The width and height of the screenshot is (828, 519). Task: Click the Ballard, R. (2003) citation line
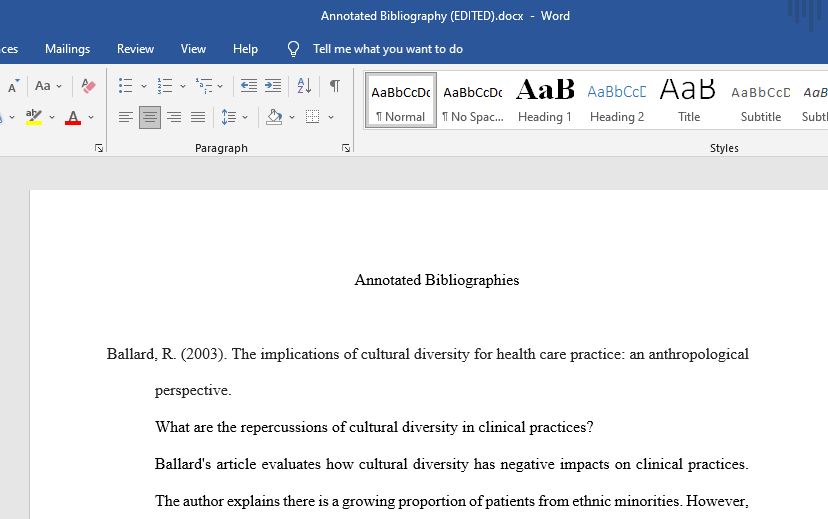(x=428, y=354)
